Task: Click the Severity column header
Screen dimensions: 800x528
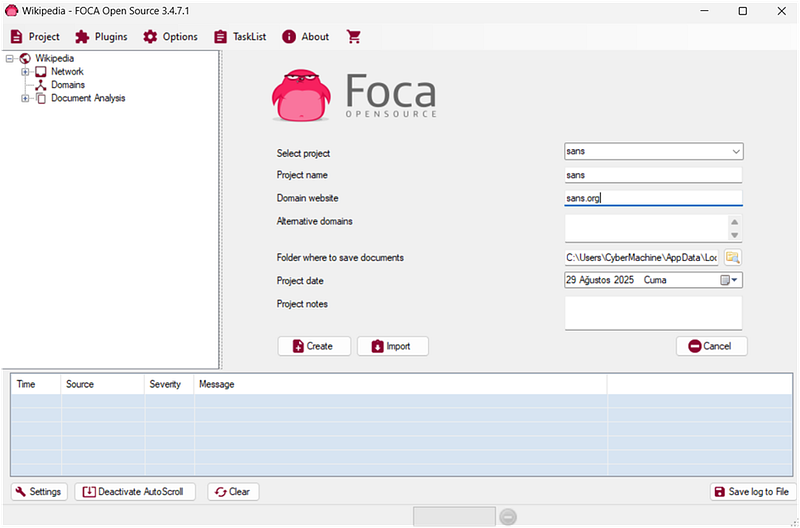Action: coord(169,385)
